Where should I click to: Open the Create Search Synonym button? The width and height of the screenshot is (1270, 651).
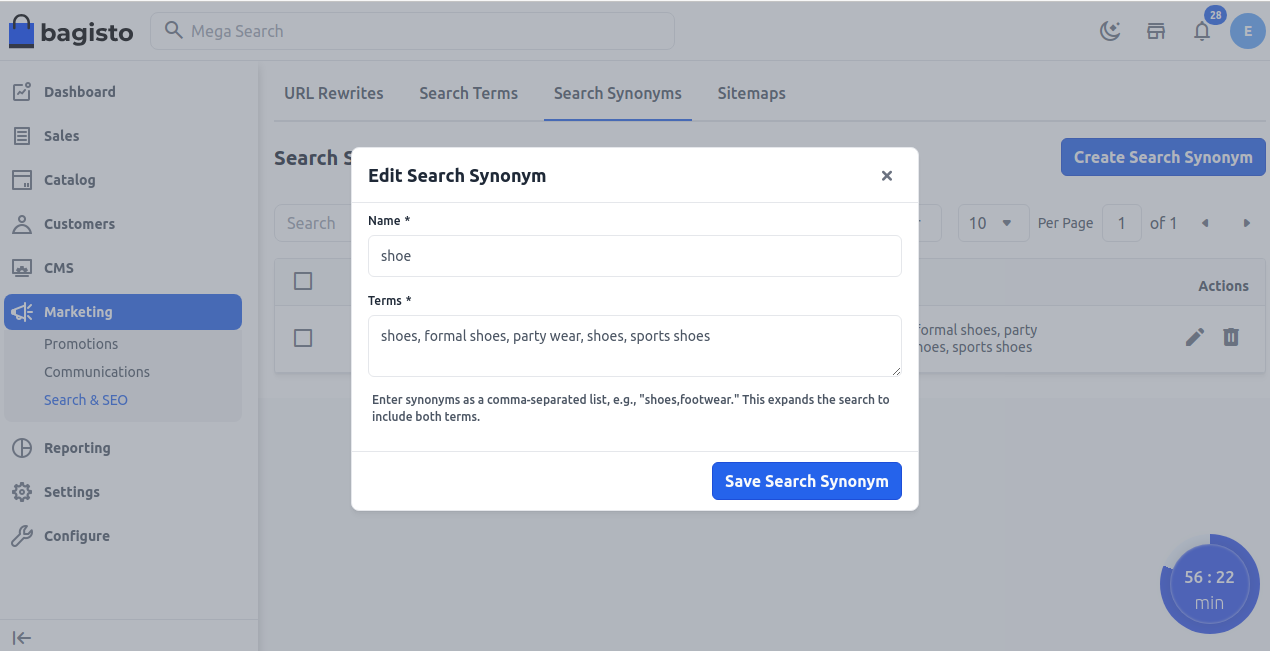pyautogui.click(x=1162, y=157)
